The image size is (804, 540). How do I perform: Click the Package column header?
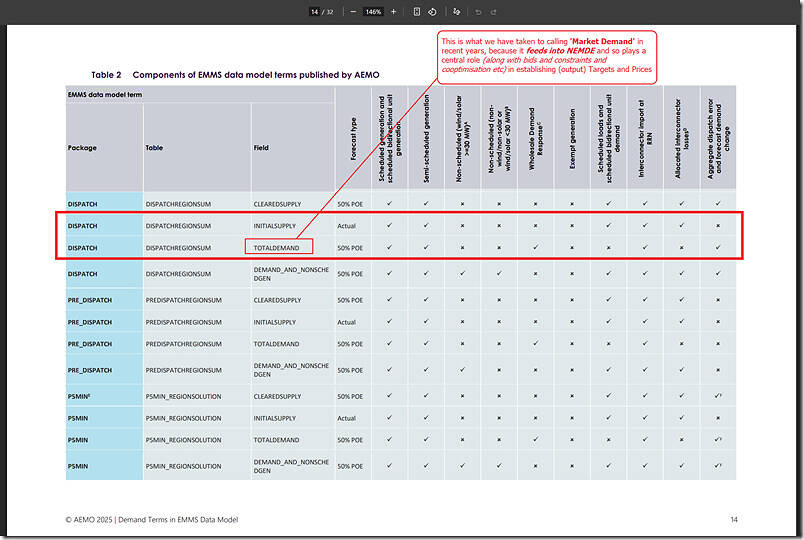83,148
